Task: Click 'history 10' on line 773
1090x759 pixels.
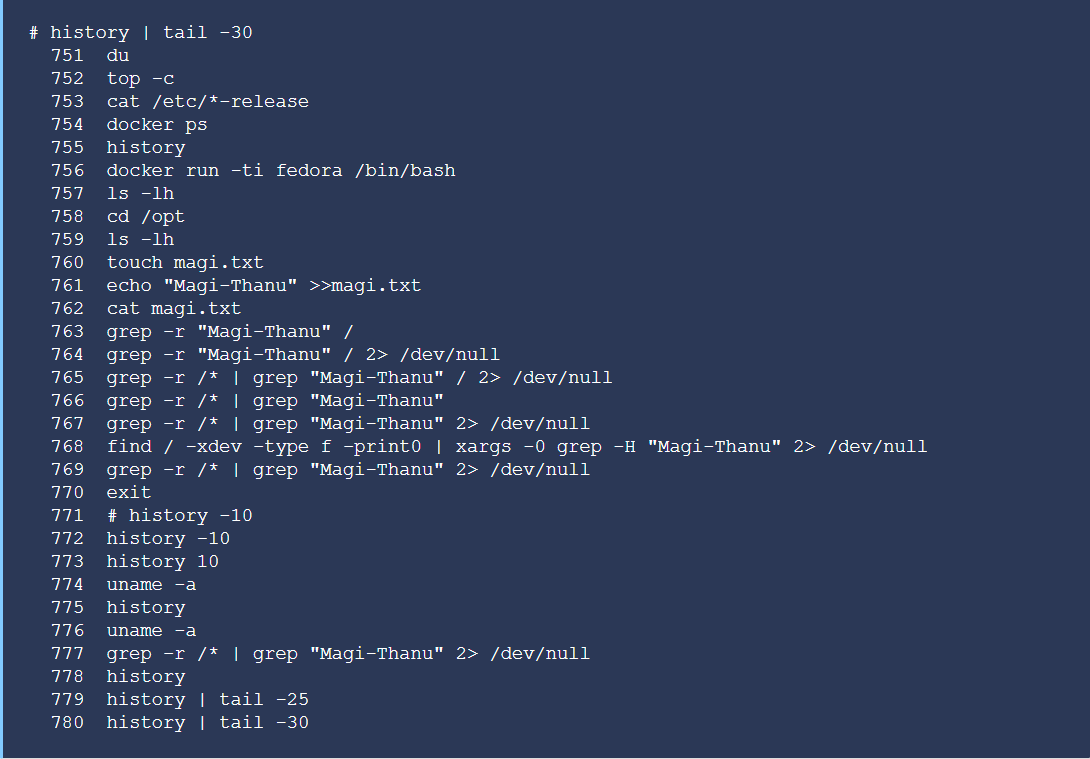Action: click(163, 562)
